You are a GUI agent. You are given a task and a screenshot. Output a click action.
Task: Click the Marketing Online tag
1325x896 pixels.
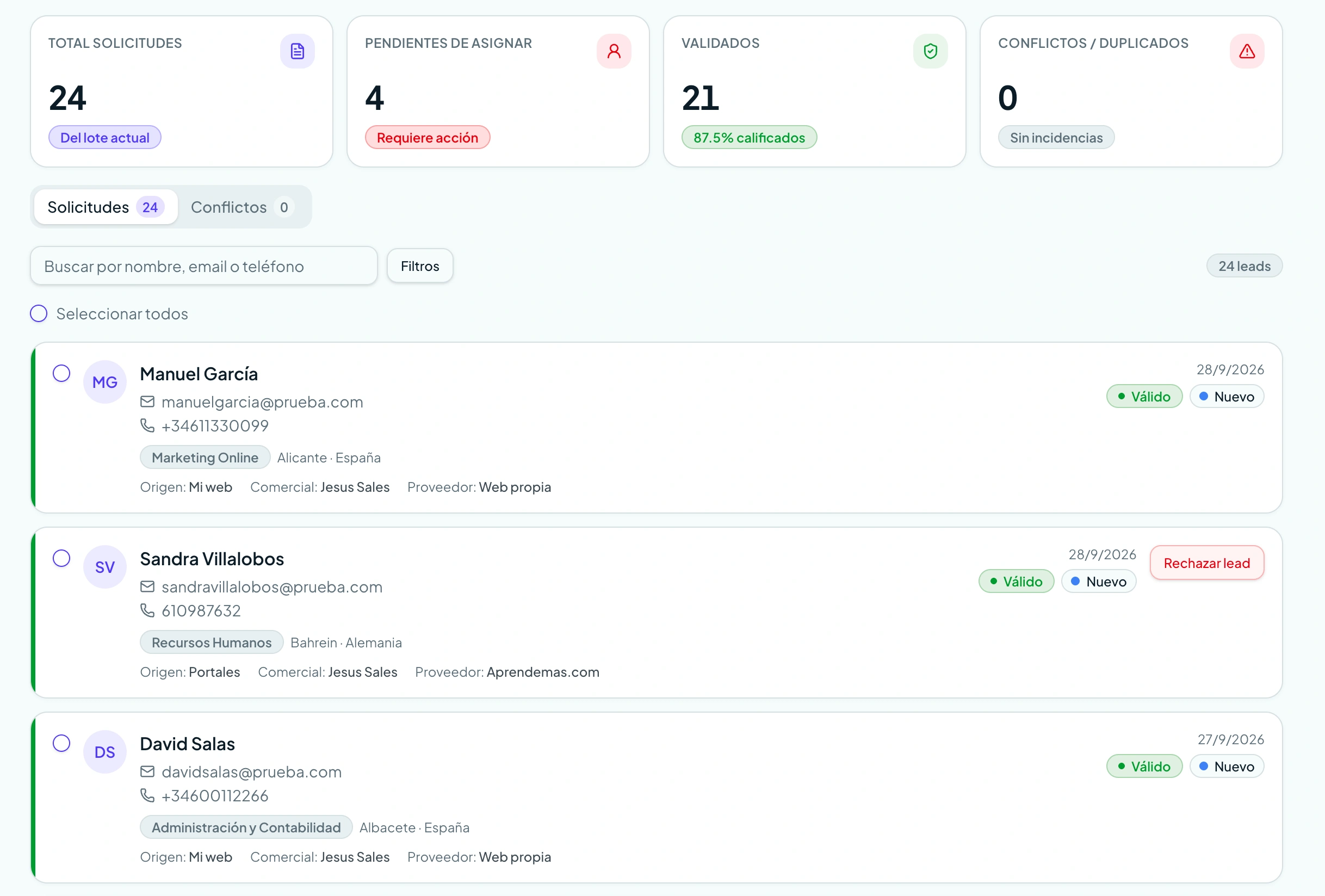tap(205, 458)
